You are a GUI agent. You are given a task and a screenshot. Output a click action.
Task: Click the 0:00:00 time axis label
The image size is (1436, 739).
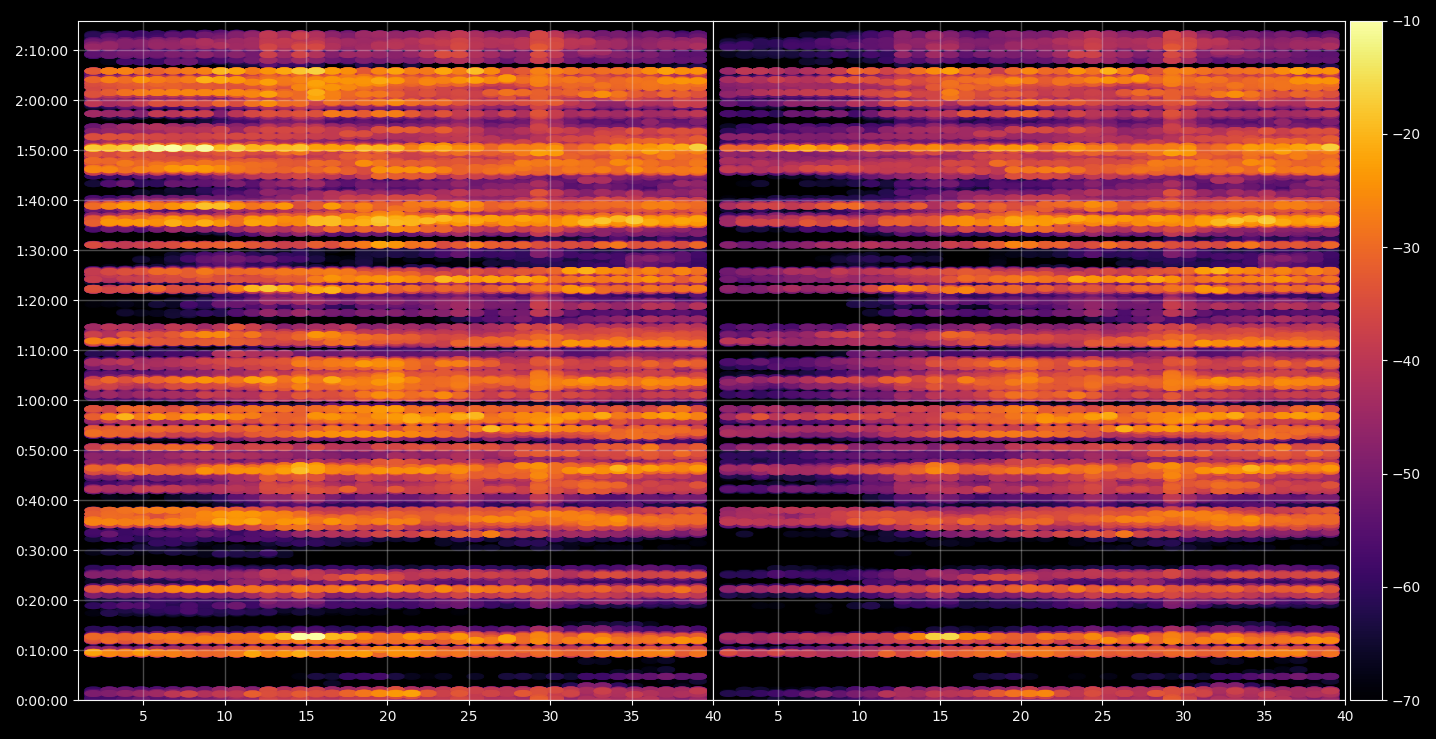(42, 700)
